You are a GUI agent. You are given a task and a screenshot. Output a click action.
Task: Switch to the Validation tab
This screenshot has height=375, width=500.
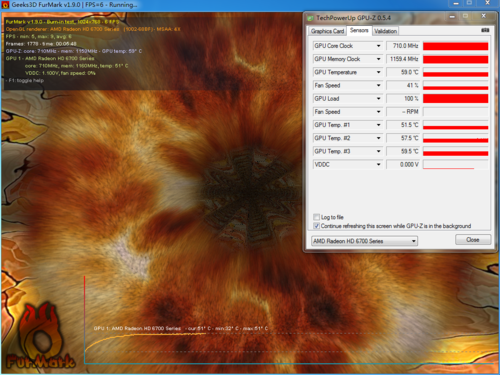coord(385,31)
